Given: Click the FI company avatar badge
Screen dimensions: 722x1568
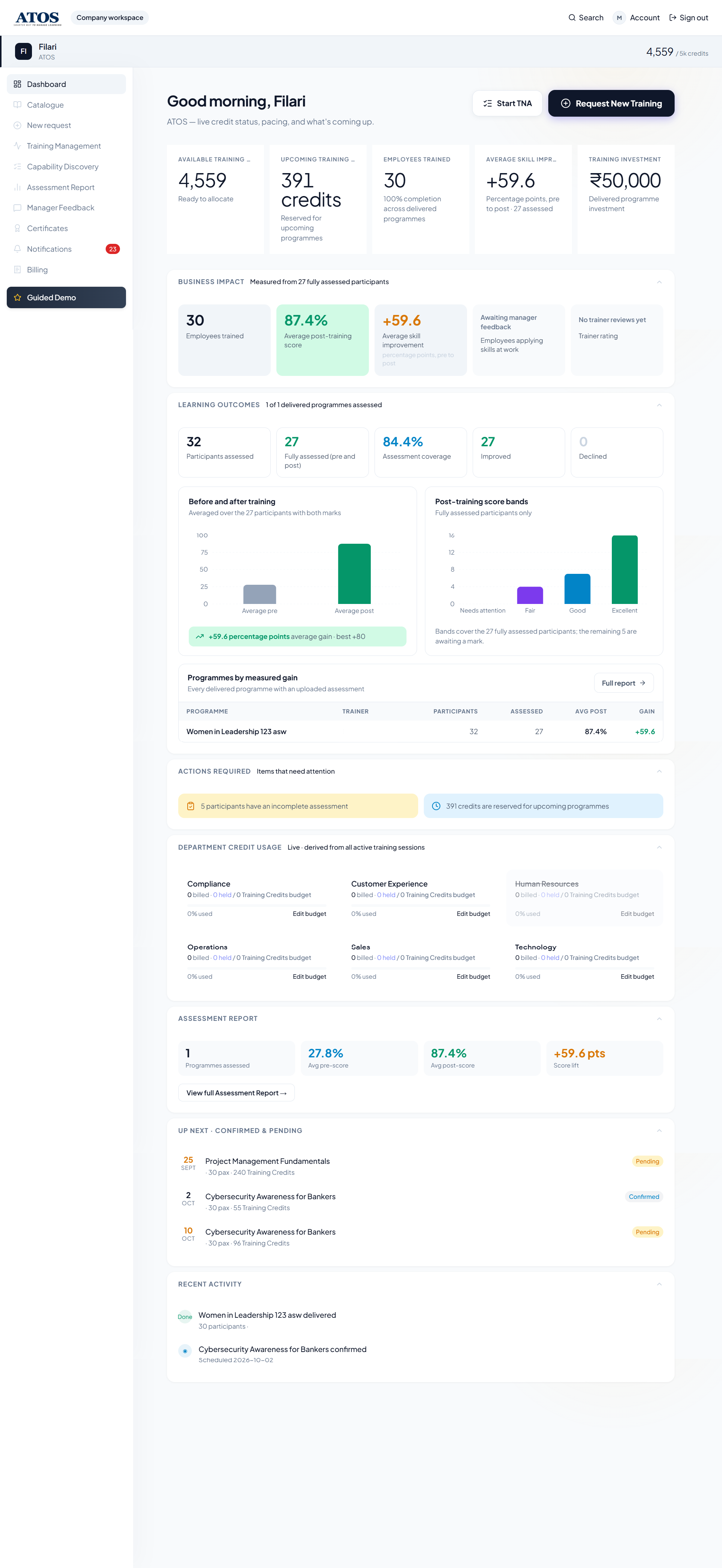Looking at the screenshot, I should 23,52.
